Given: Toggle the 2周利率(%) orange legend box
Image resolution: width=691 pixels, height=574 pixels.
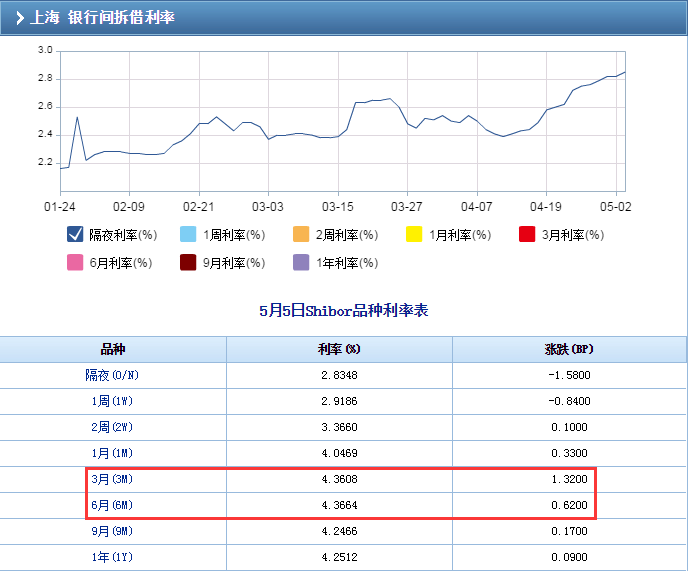Looking at the screenshot, I should pyautogui.click(x=301, y=234).
